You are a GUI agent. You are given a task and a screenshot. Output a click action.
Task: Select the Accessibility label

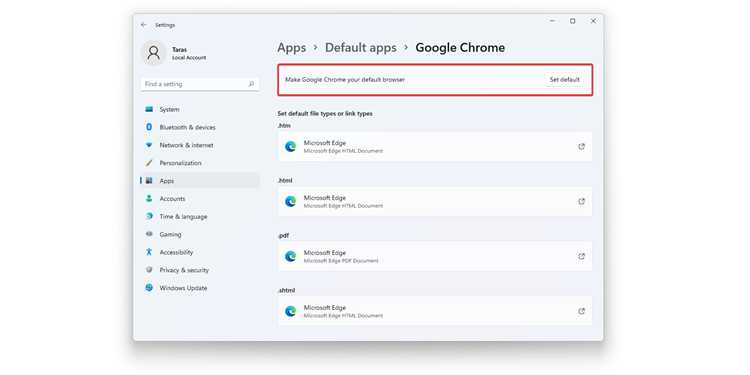pyautogui.click(x=176, y=252)
